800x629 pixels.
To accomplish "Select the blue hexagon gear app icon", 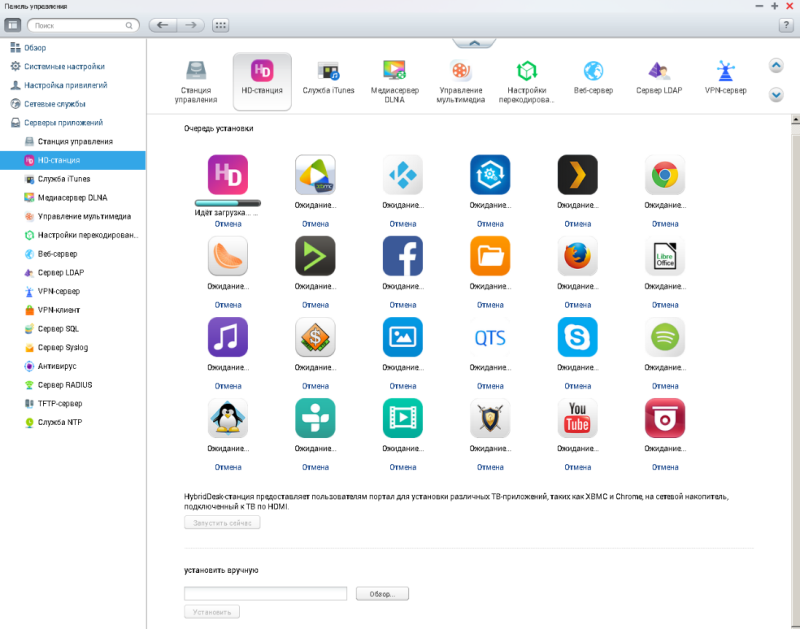I will (490, 175).
